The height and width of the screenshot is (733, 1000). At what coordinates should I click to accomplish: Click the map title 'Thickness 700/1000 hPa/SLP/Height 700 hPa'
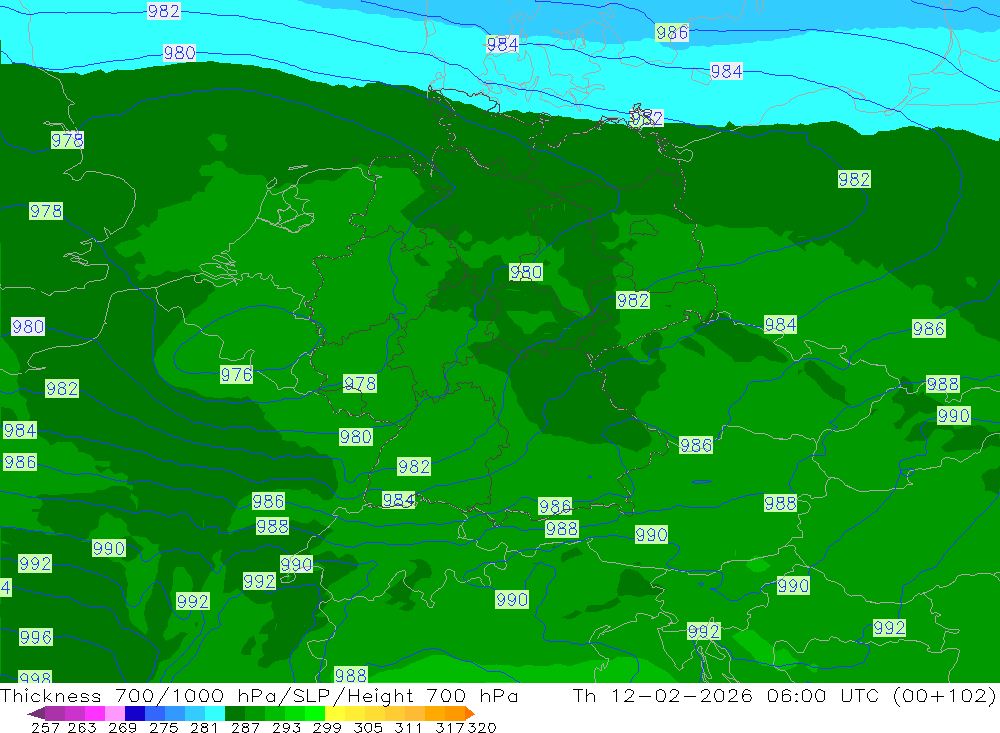[259, 695]
